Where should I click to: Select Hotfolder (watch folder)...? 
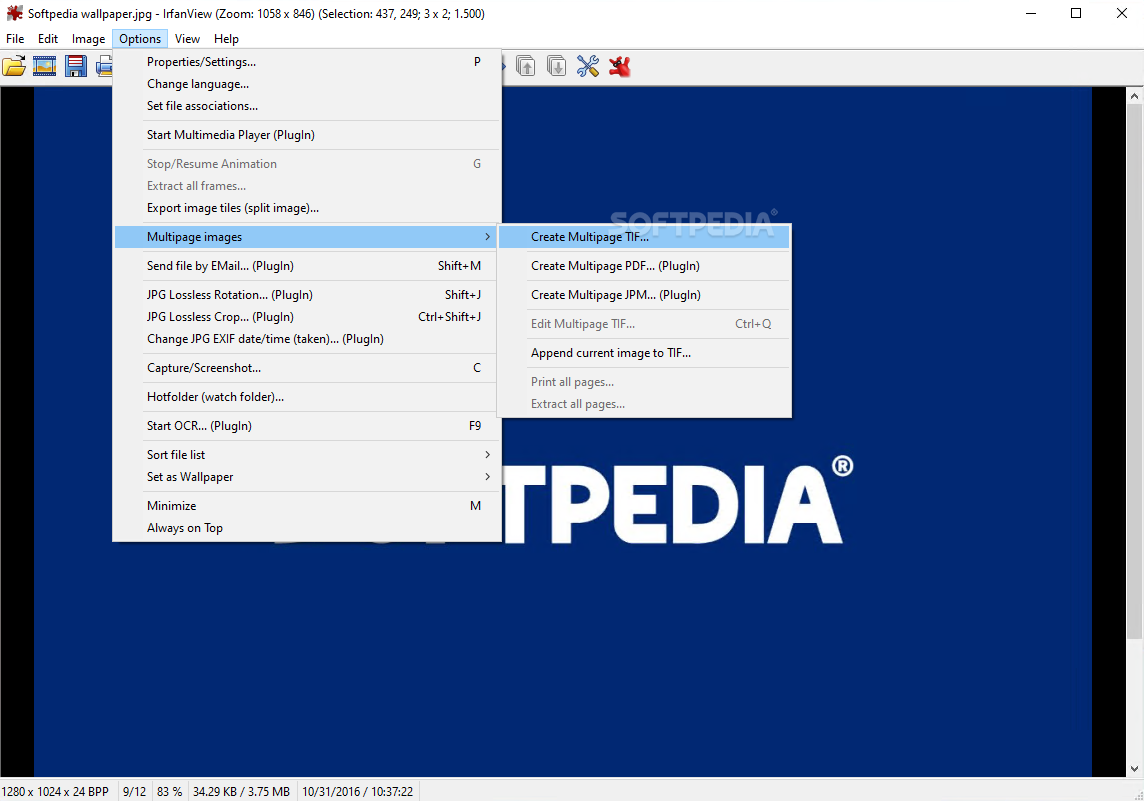pos(307,397)
